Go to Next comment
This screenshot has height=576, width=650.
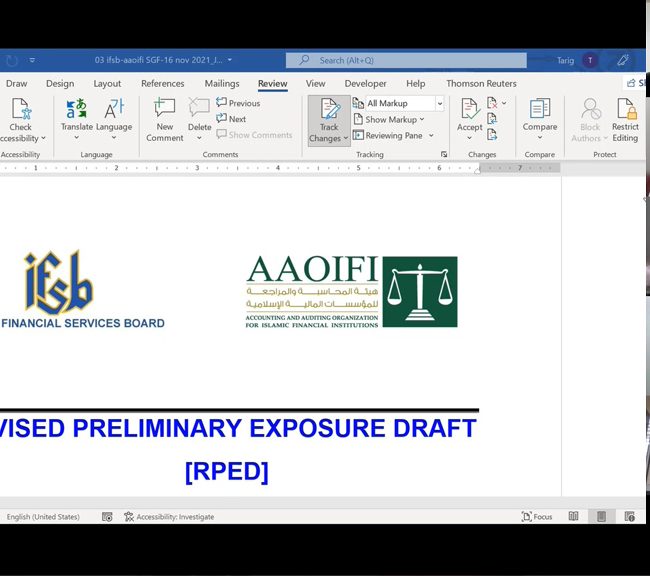231,119
